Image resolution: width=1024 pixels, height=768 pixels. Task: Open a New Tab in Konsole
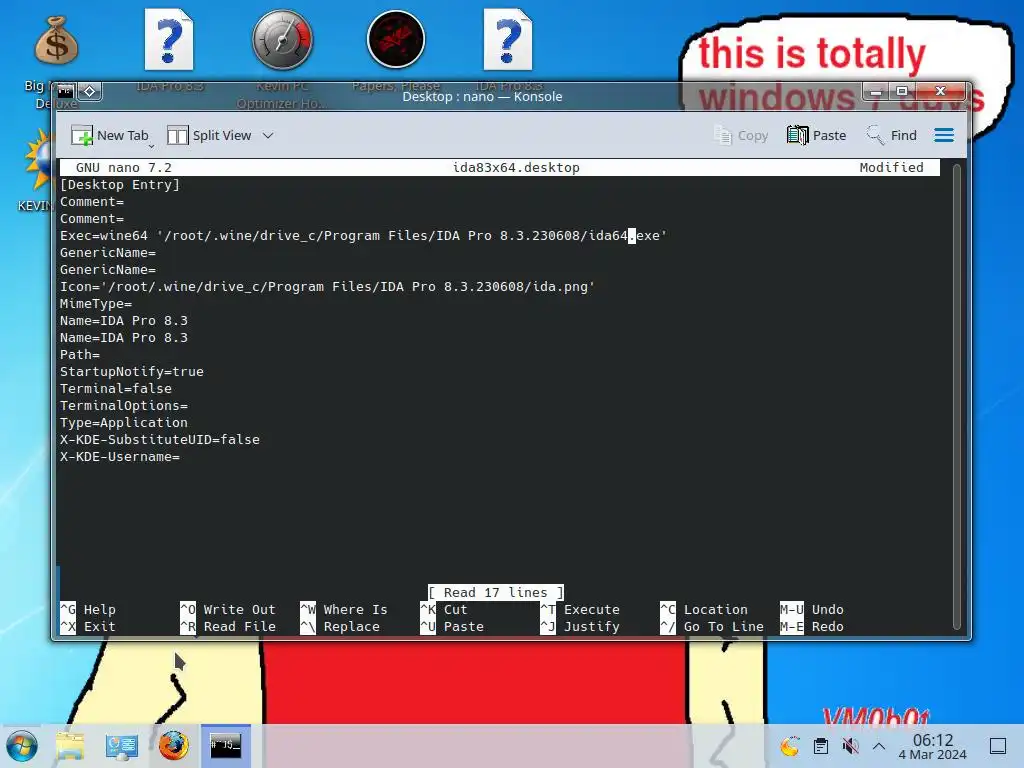click(110, 135)
